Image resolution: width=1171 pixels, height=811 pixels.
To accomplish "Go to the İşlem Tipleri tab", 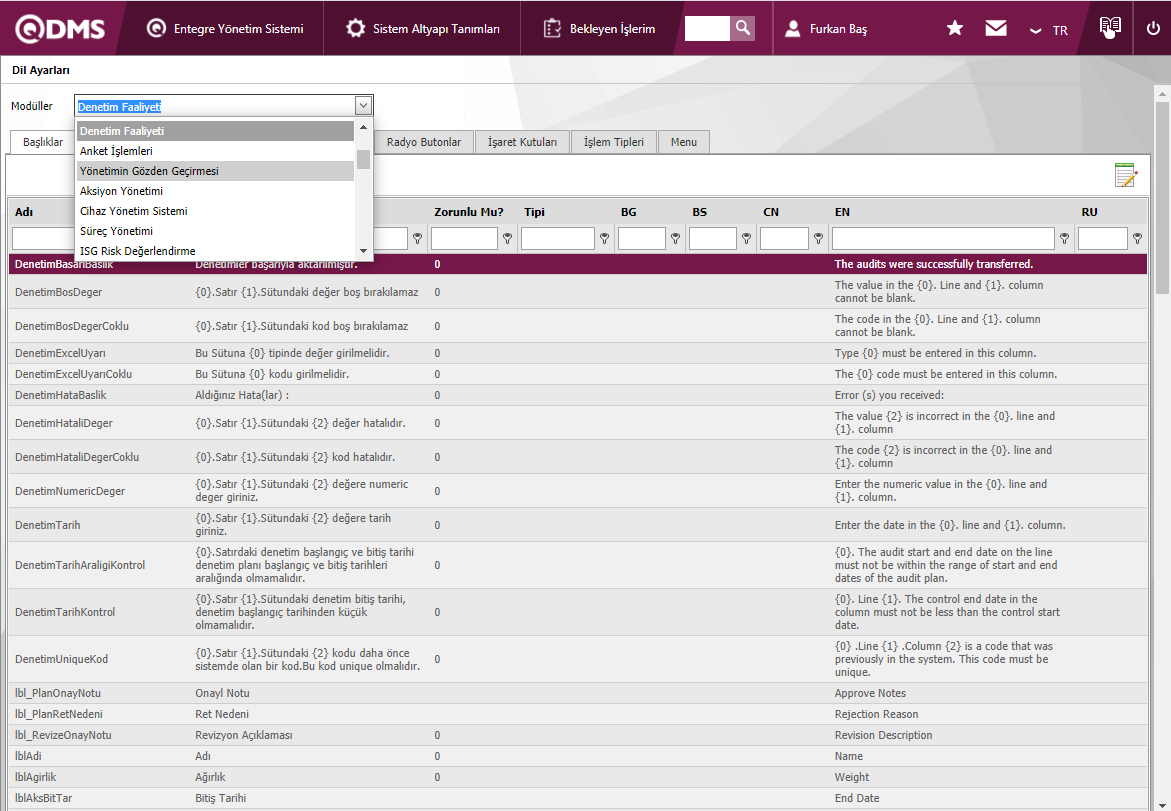I will pyautogui.click(x=614, y=142).
